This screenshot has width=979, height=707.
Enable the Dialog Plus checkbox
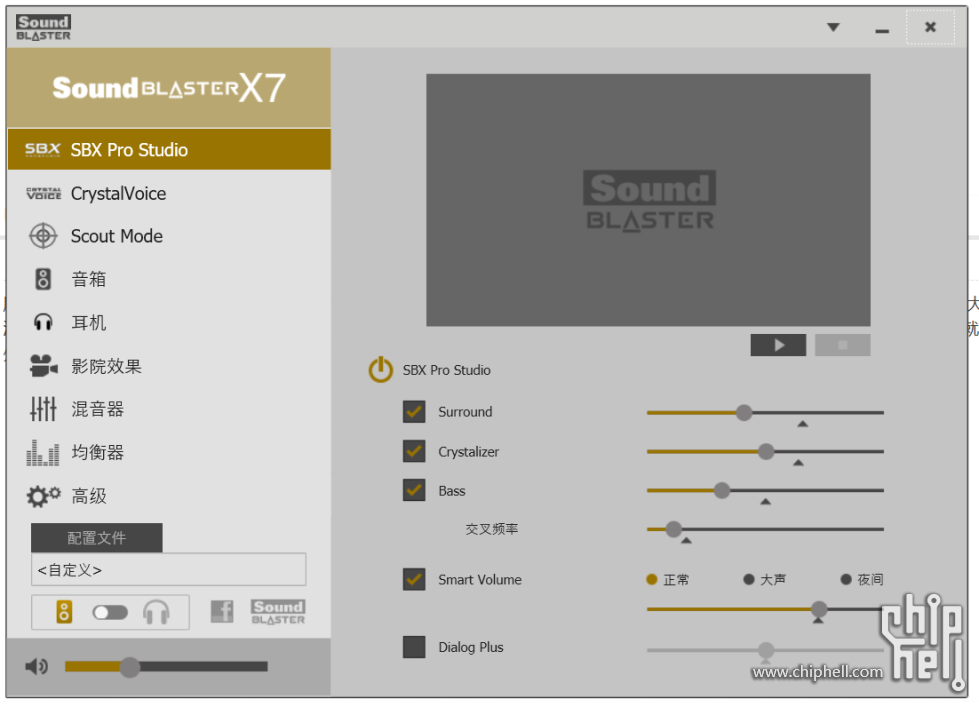[x=414, y=647]
